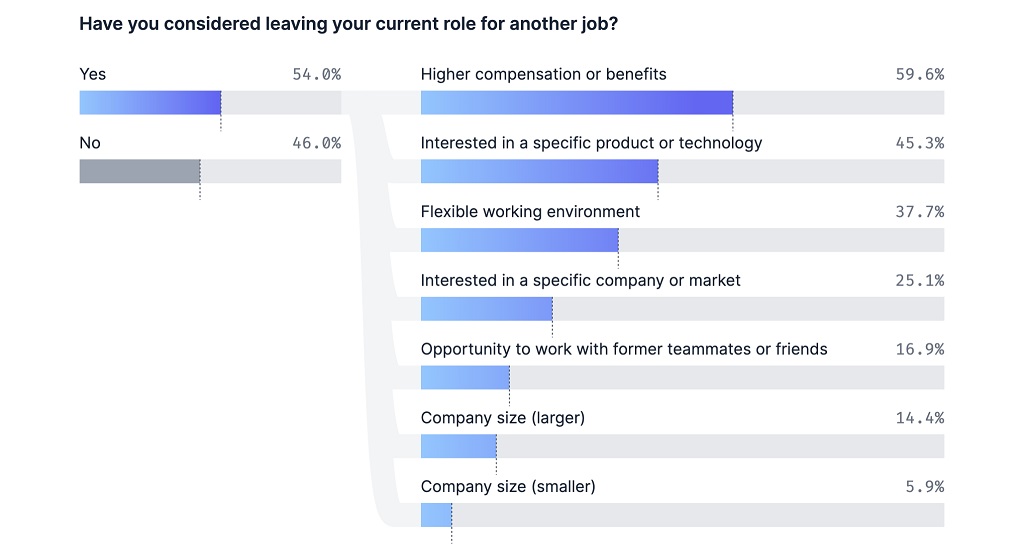Select the Flexible working environment bar
The height and width of the screenshot is (557, 1024).
coord(519,240)
